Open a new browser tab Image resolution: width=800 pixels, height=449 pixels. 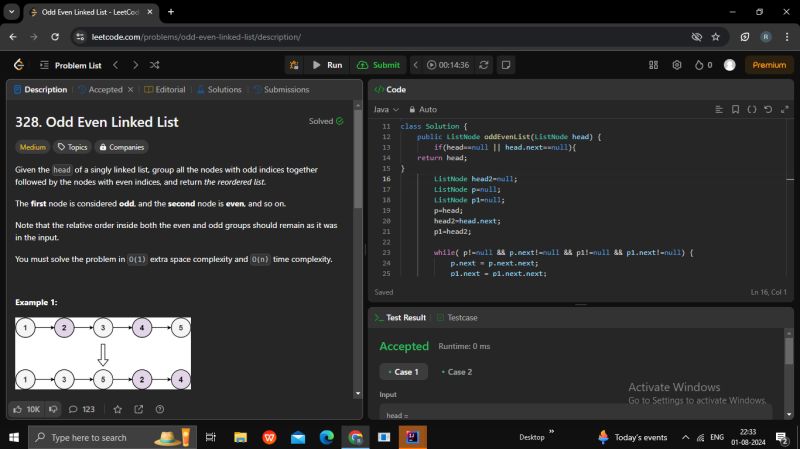click(x=171, y=12)
